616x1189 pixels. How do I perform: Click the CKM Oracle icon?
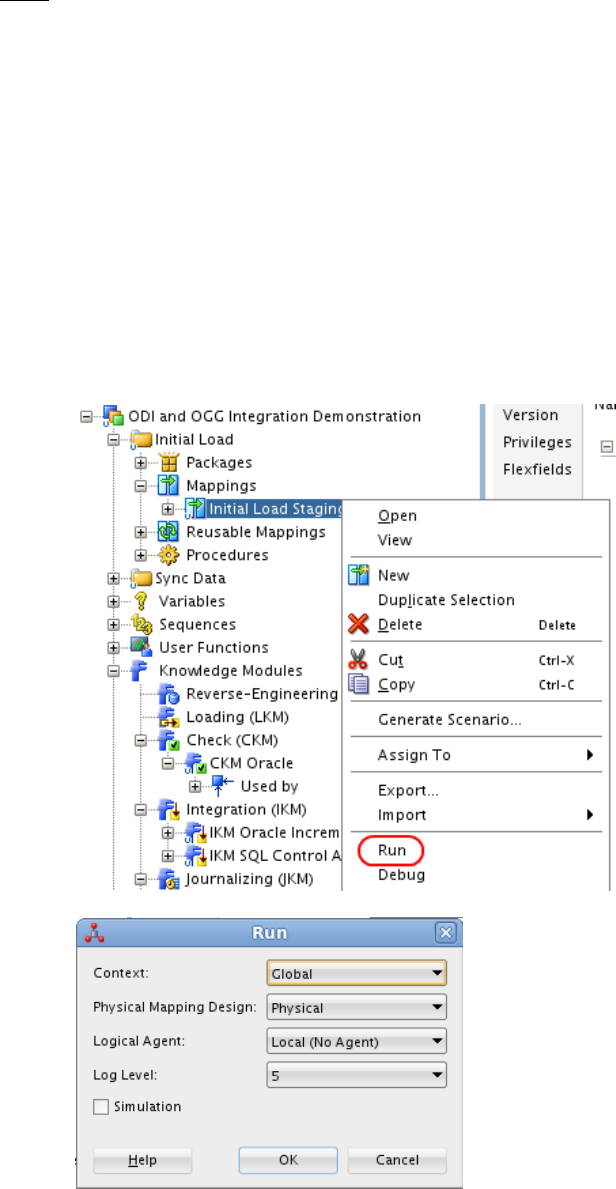[194, 764]
